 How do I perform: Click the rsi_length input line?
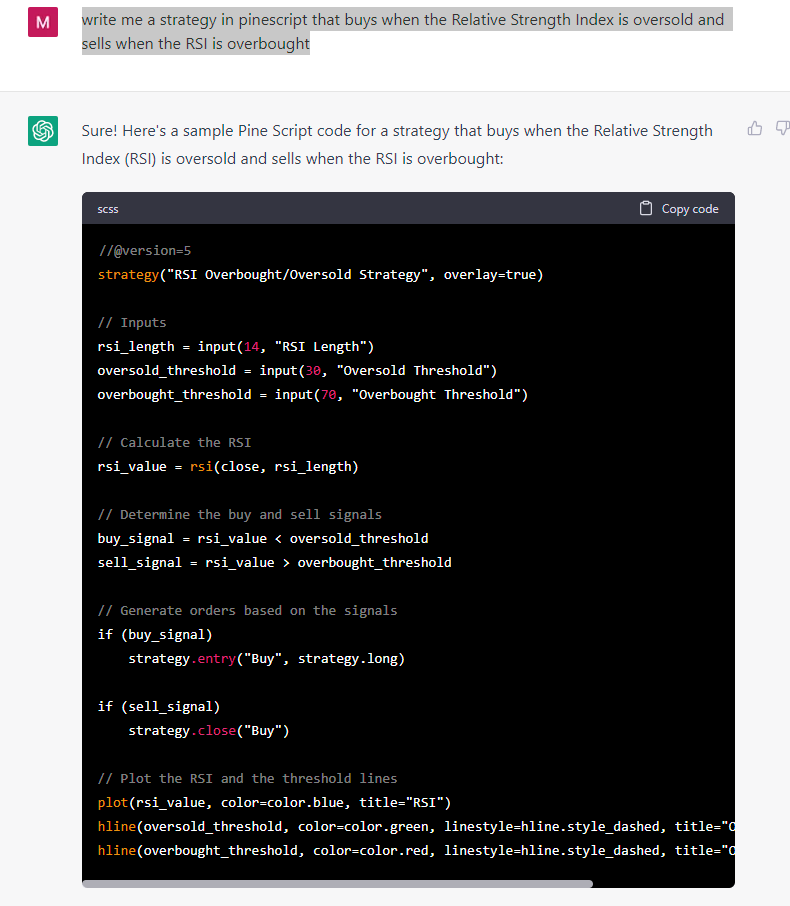coord(235,346)
